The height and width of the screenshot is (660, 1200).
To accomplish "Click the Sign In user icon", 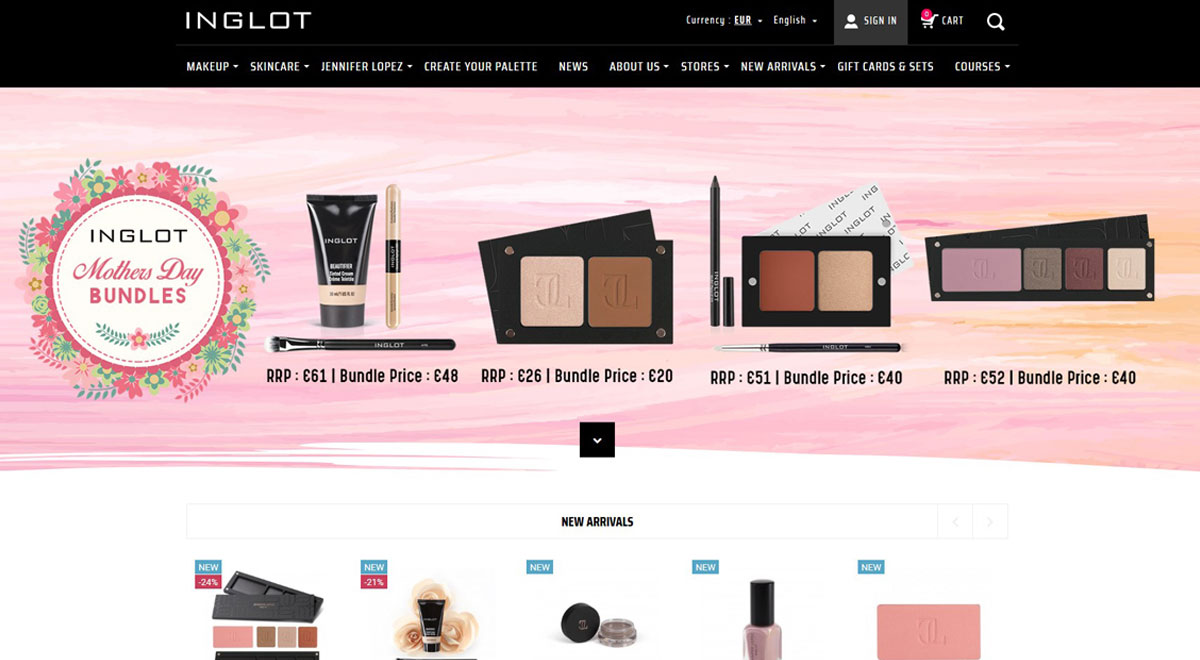I will pos(851,21).
